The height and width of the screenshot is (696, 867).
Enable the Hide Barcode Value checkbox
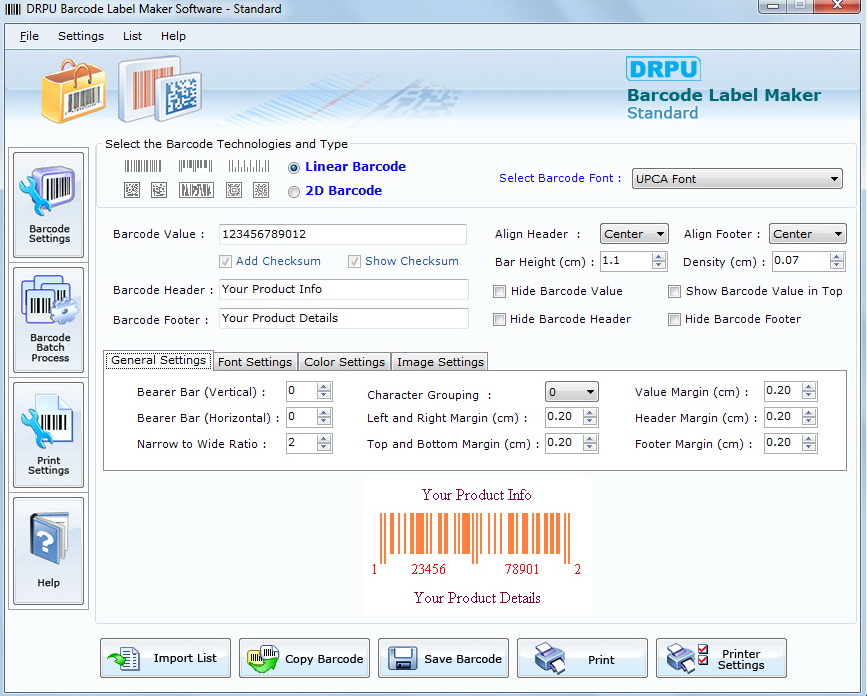(x=500, y=292)
